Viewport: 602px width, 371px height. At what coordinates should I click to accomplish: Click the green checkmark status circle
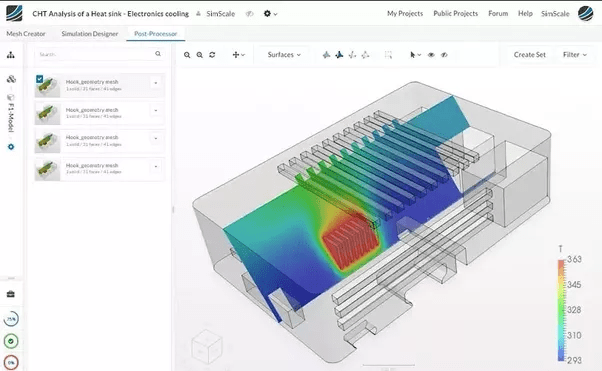11,341
